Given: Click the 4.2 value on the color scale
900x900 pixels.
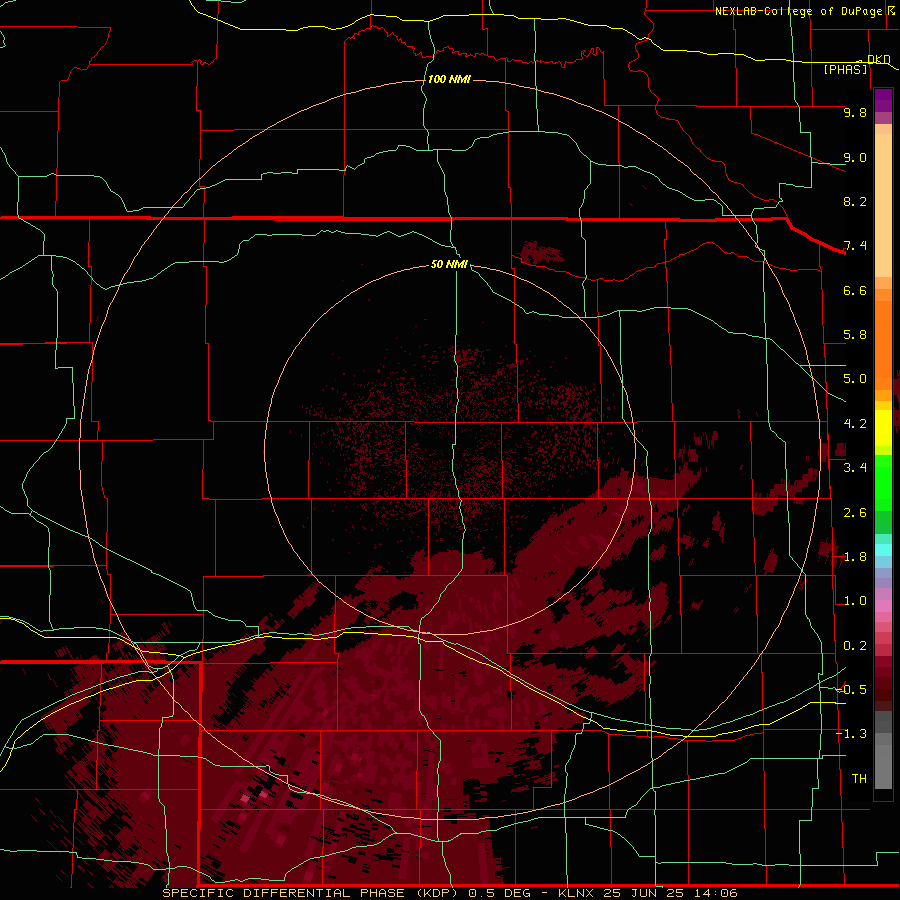Looking at the screenshot, I should click(855, 424).
